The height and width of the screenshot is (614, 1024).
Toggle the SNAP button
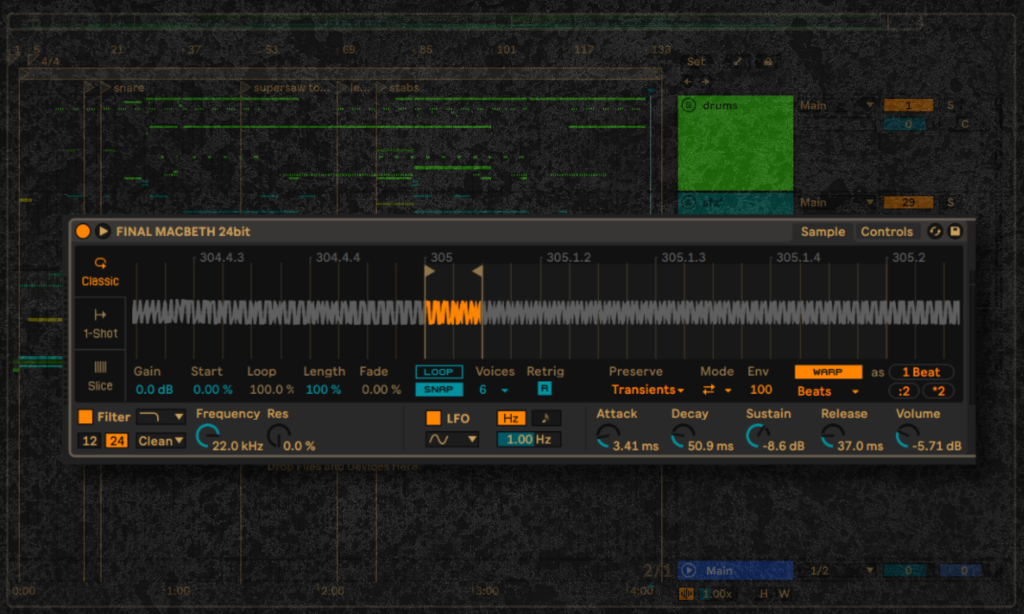(x=439, y=390)
